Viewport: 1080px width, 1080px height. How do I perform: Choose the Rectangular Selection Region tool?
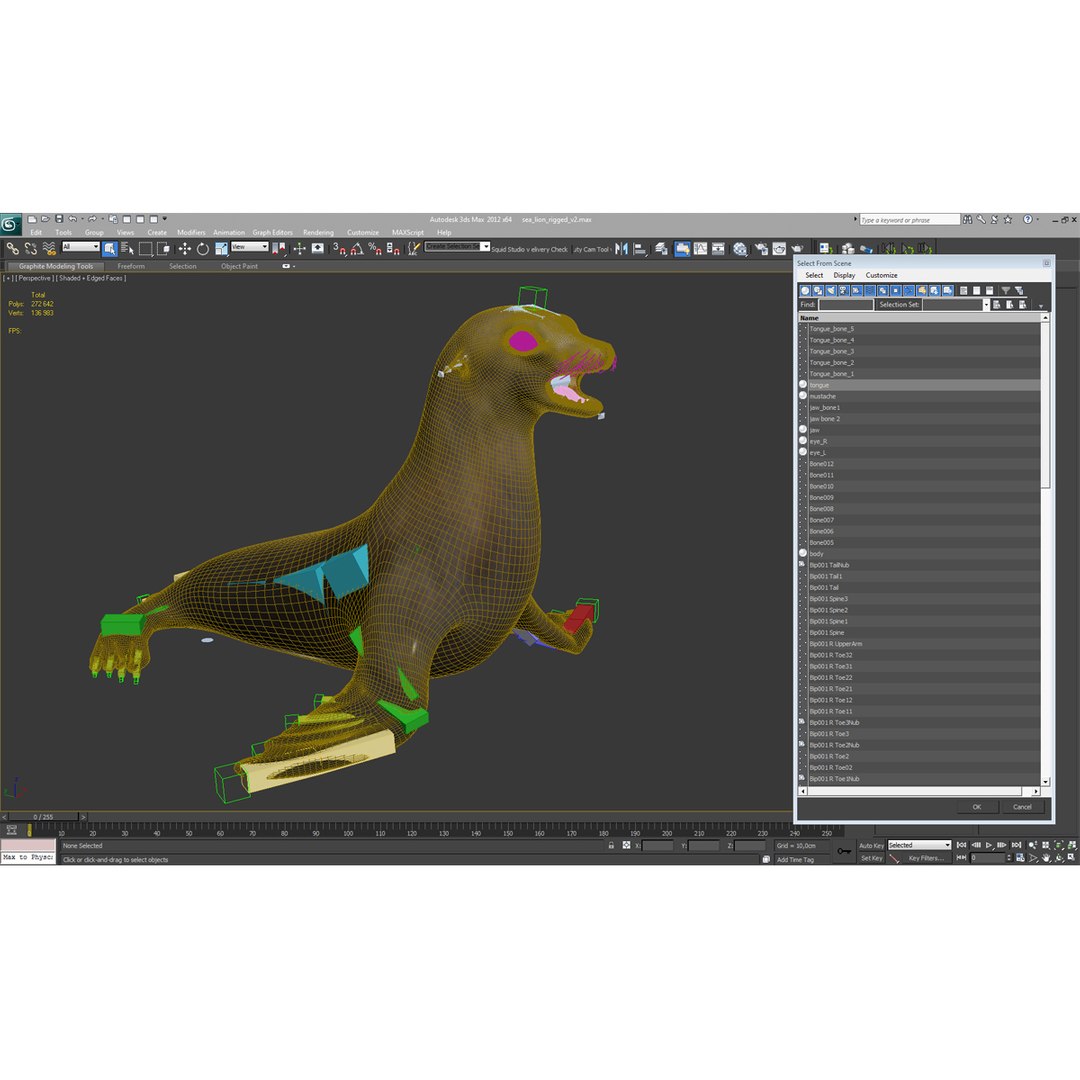pyautogui.click(x=145, y=249)
